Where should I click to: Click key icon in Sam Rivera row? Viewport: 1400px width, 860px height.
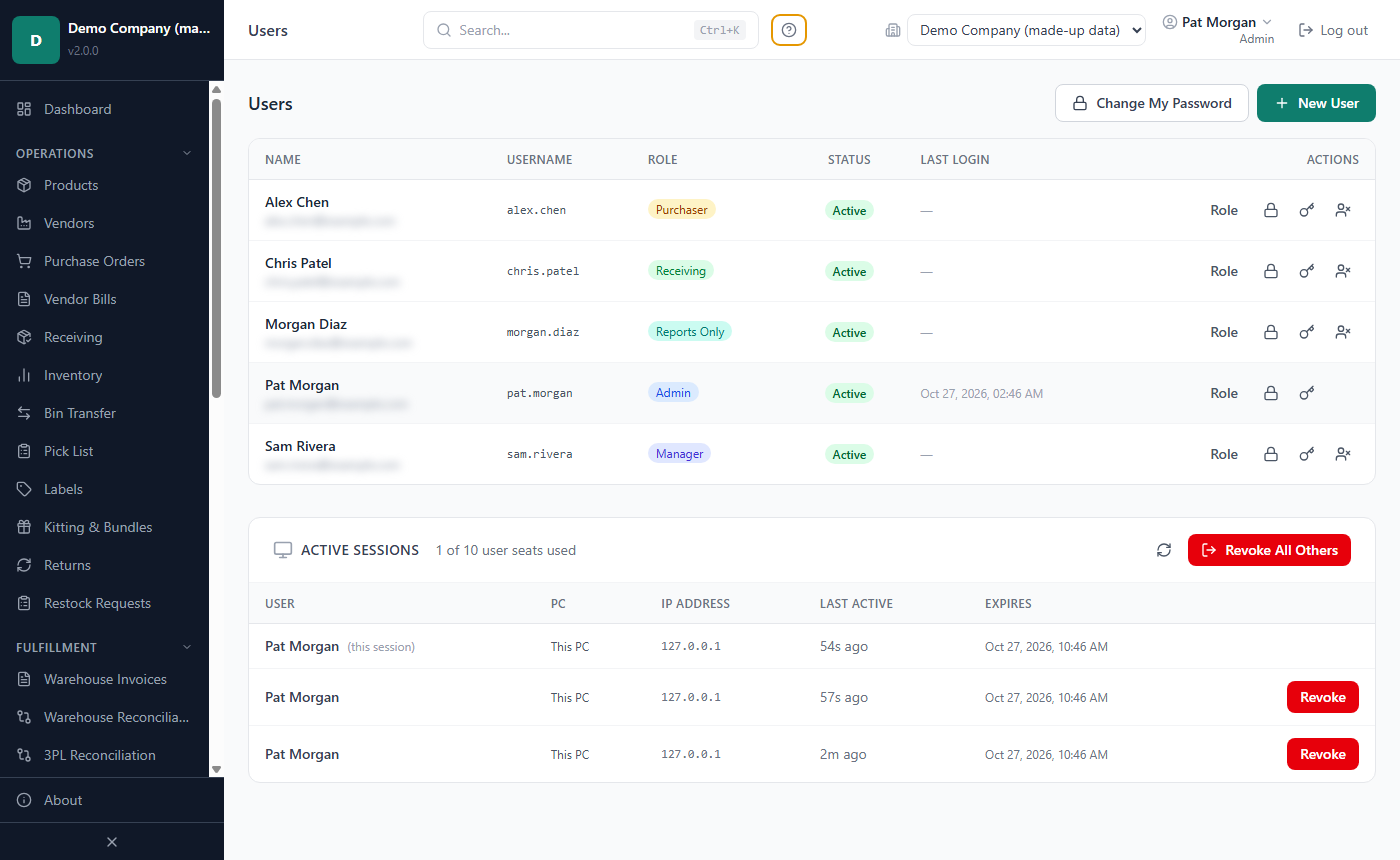tap(1307, 454)
